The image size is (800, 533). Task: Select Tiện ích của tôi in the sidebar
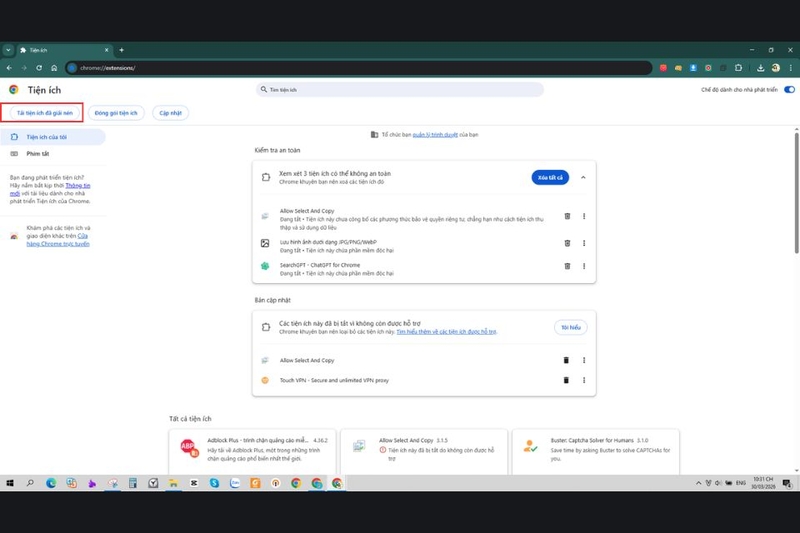click(x=46, y=137)
